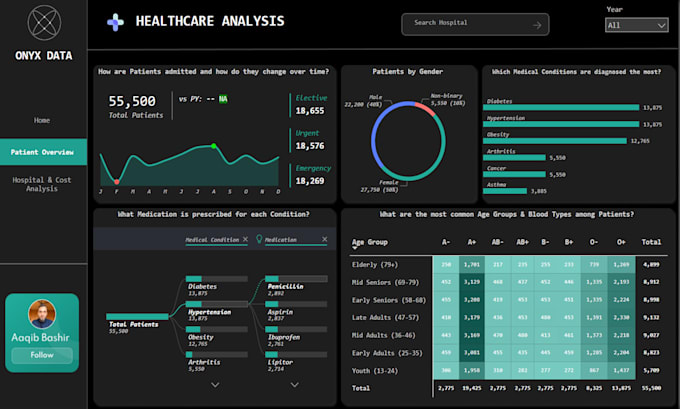Click the Mid Seniors (69-79) row label

[385, 282]
